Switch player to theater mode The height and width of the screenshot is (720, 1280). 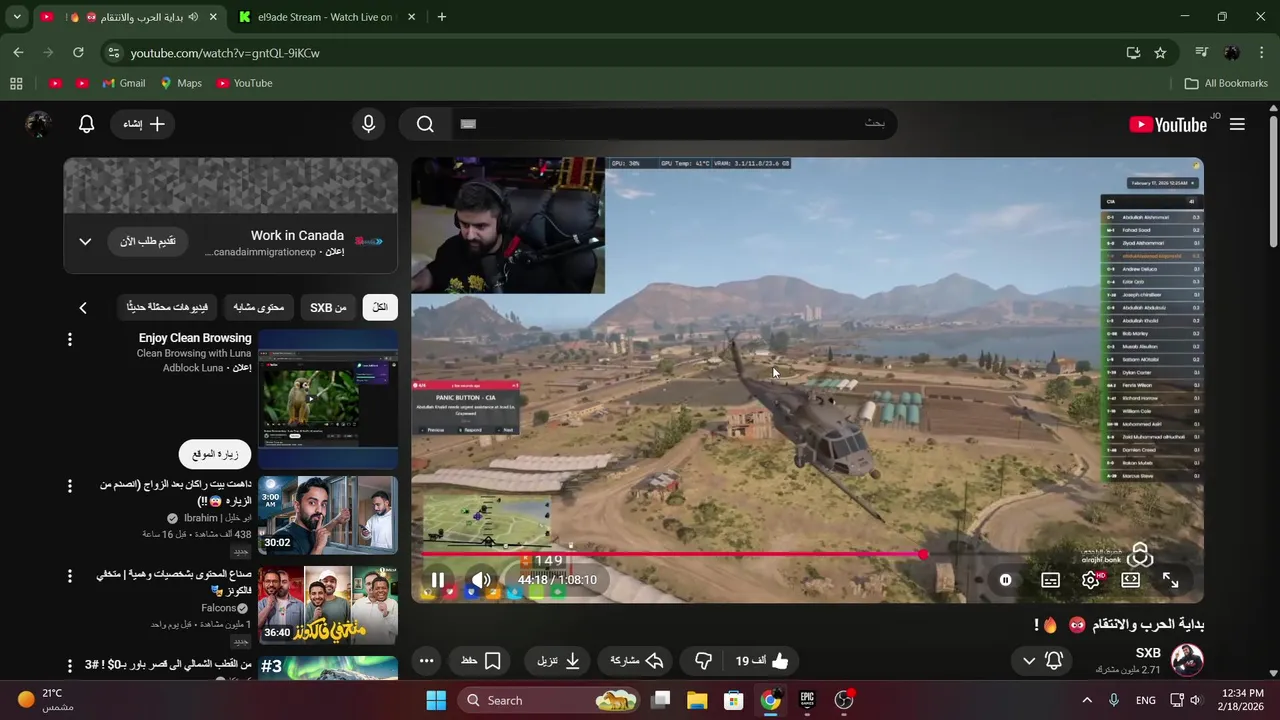point(1131,580)
